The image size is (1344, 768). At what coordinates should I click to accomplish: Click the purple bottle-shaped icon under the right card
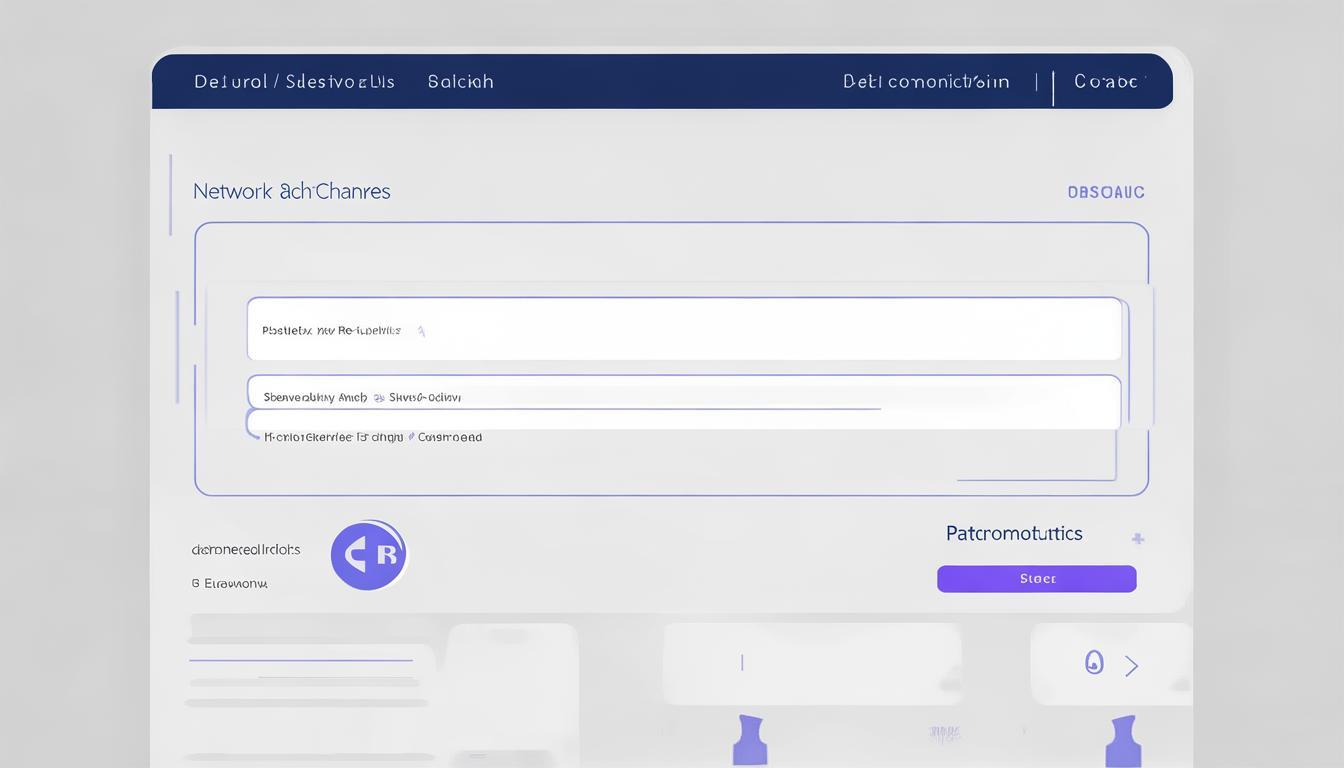(1123, 741)
